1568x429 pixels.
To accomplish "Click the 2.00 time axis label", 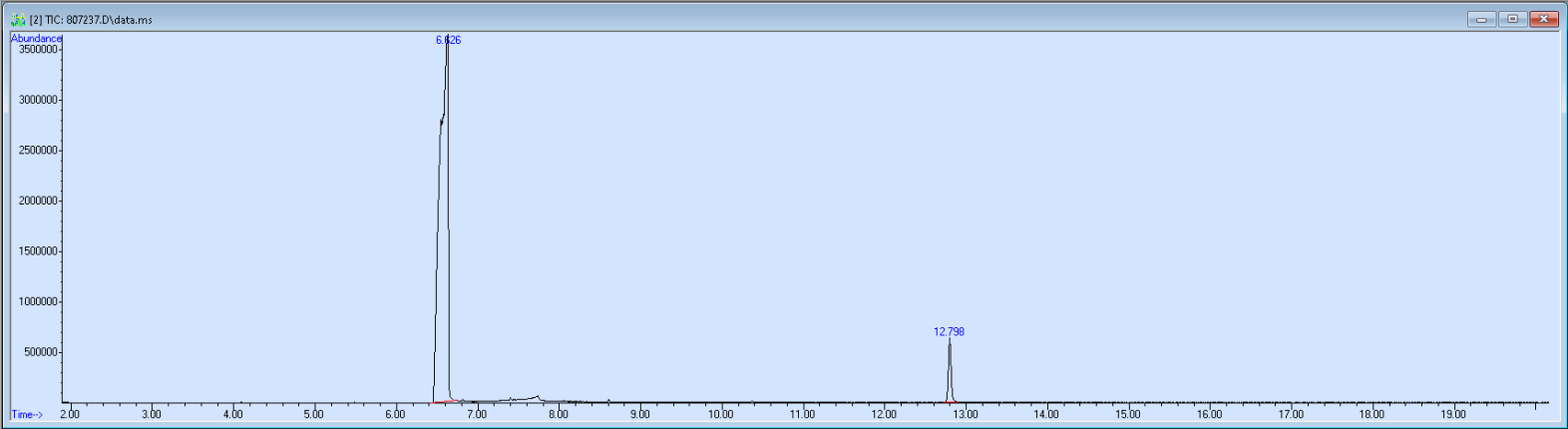I will [70, 414].
